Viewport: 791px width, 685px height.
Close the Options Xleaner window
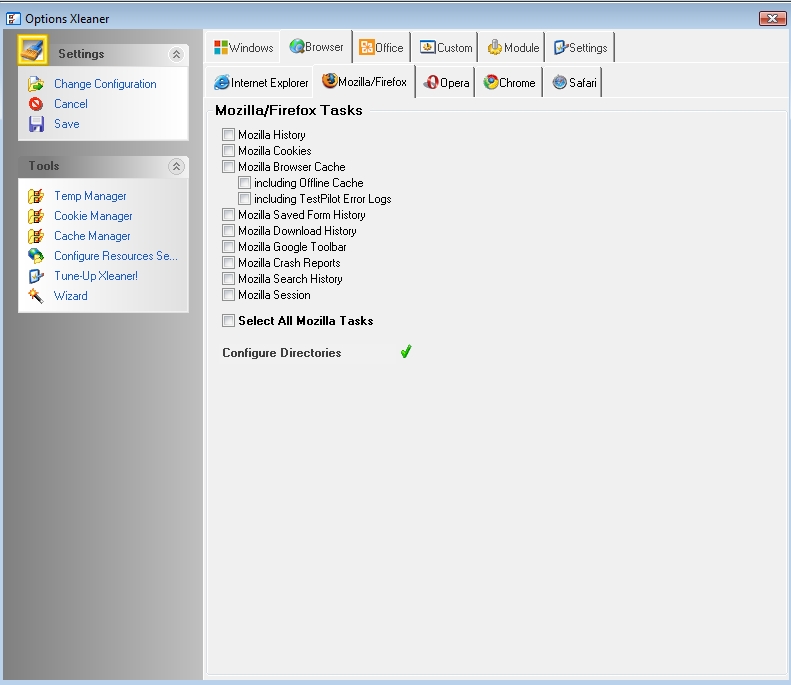(x=772, y=19)
